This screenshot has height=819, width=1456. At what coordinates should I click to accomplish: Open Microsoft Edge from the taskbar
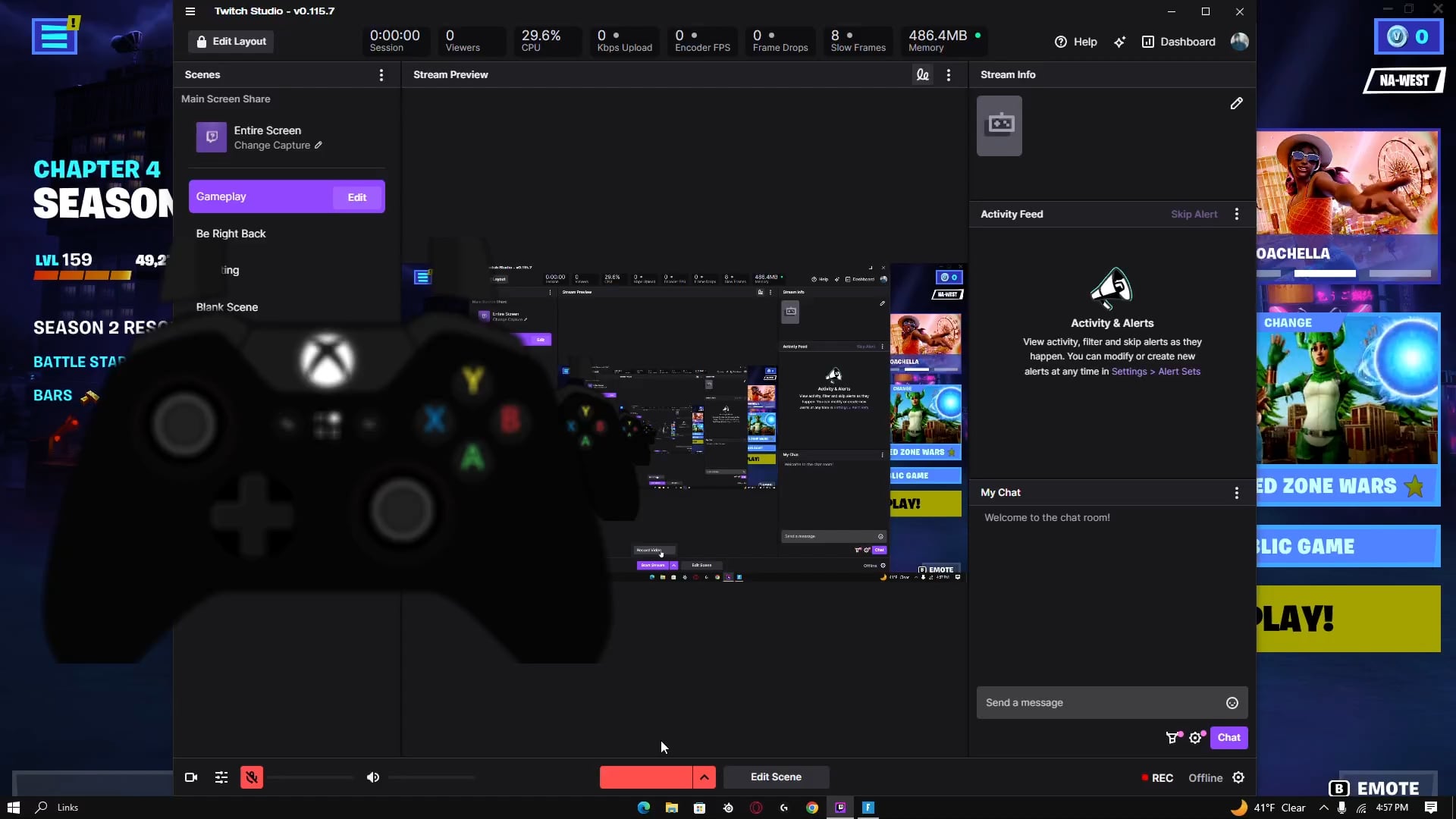pyautogui.click(x=644, y=808)
